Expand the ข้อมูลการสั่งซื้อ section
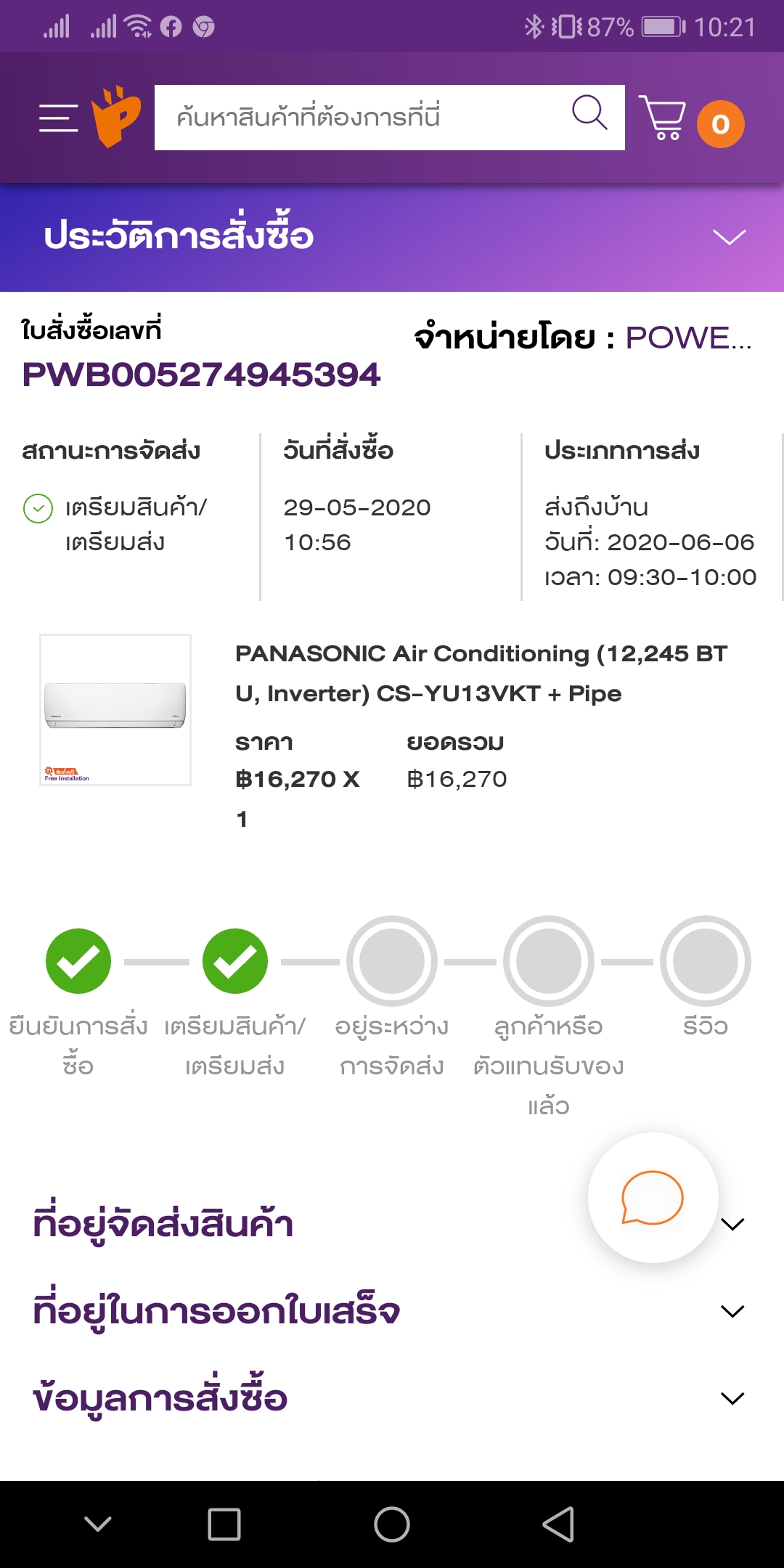 click(x=732, y=1398)
